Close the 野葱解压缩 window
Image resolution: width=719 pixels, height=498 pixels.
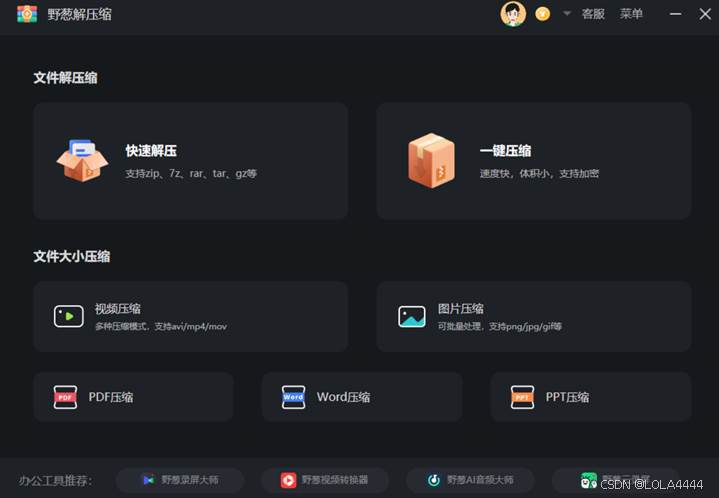(705, 14)
